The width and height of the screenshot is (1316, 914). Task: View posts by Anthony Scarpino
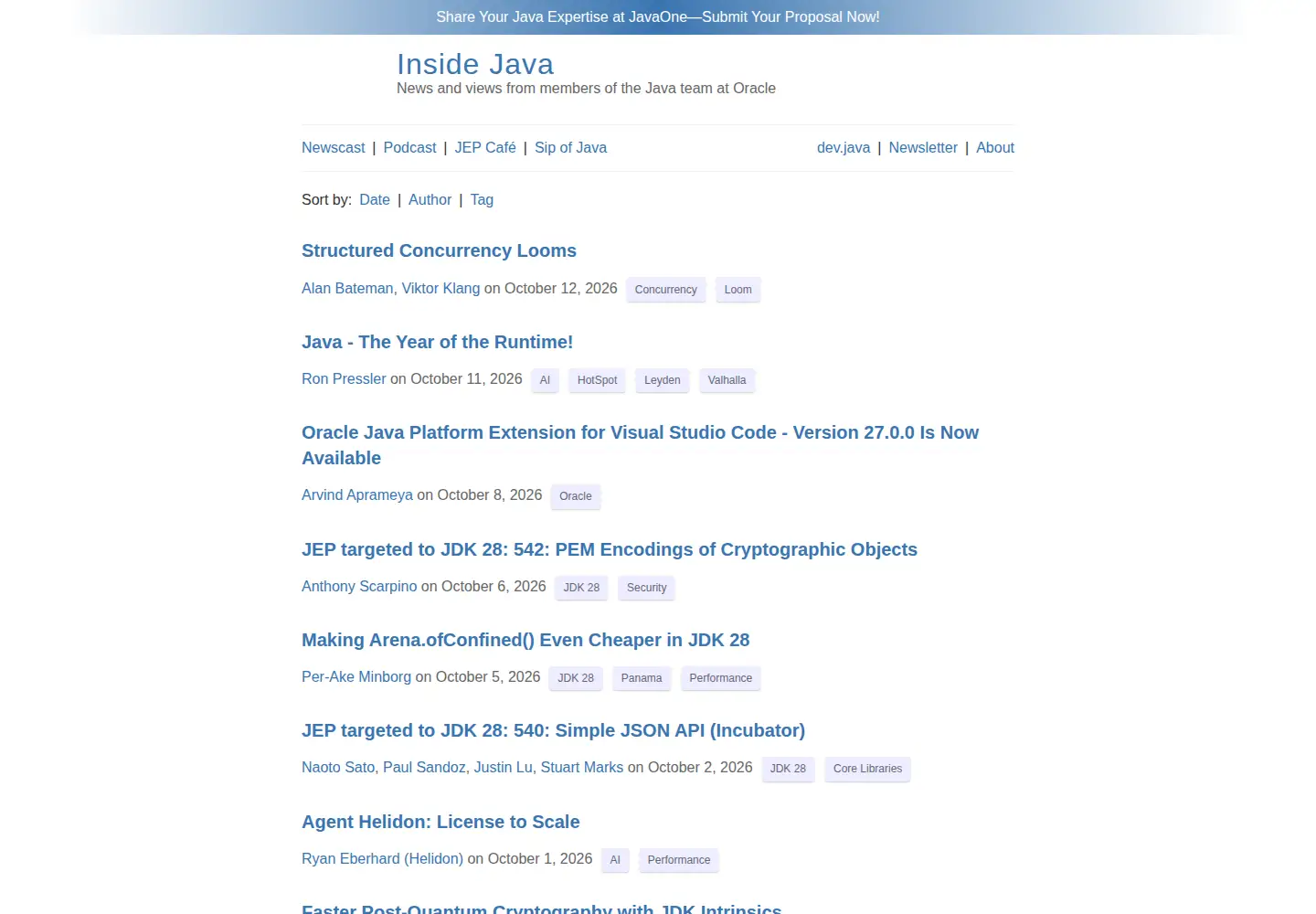359,586
